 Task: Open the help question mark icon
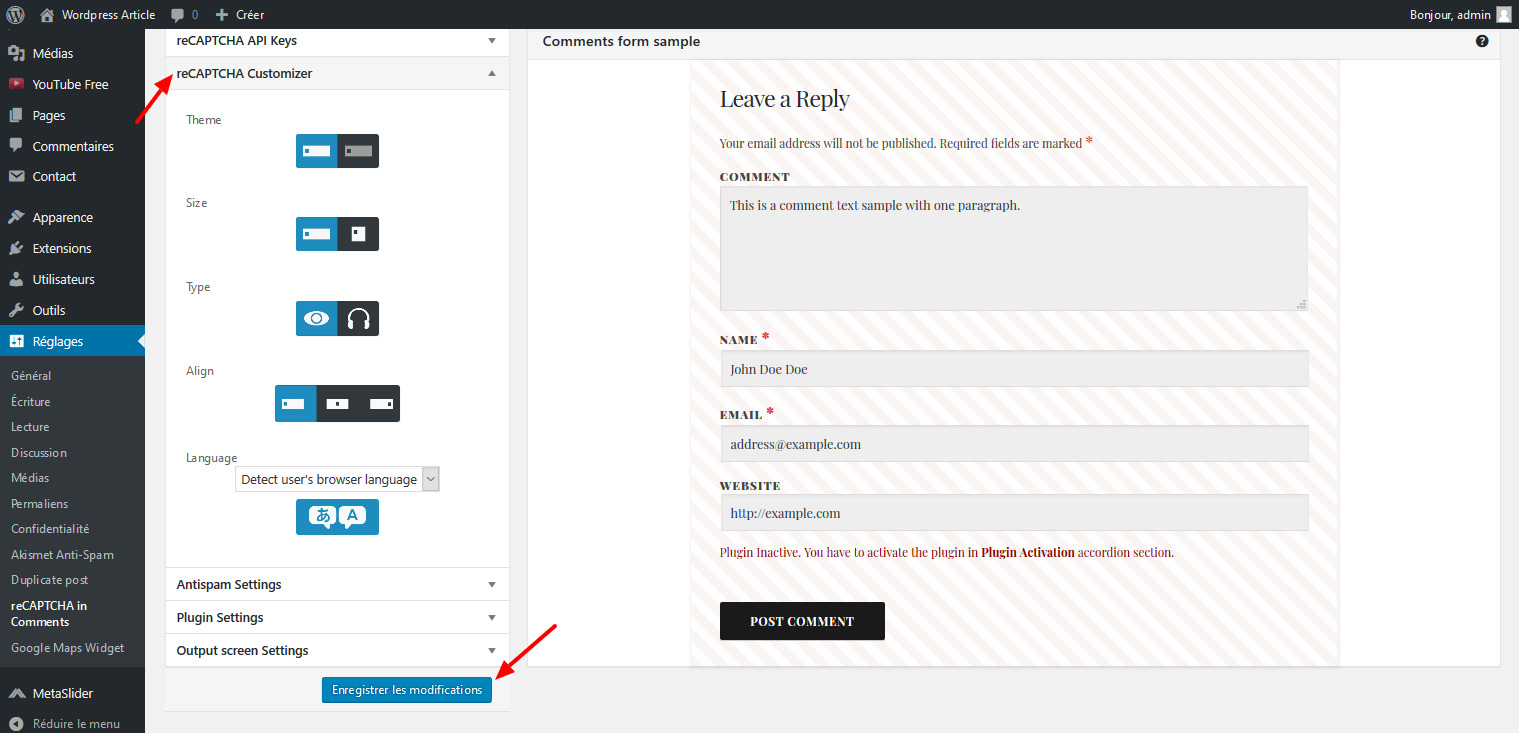[1482, 41]
